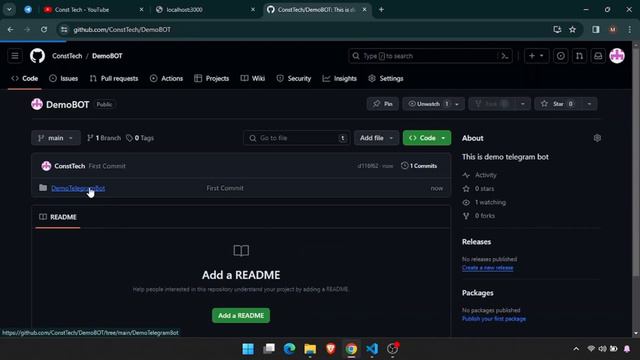Screen dimensions: 640x360
Task: Expand the Unwatch notification options dropdown
Action: (457, 104)
